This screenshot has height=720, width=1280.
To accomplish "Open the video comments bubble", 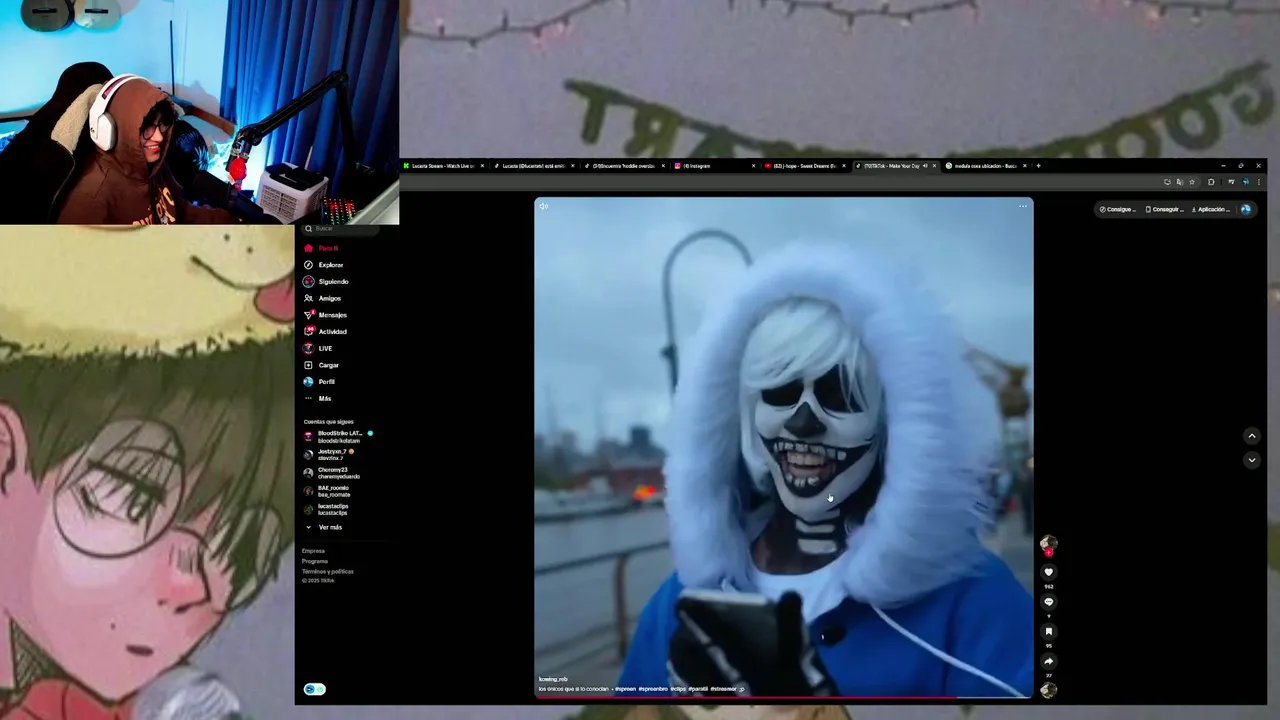I will pos(1048,602).
